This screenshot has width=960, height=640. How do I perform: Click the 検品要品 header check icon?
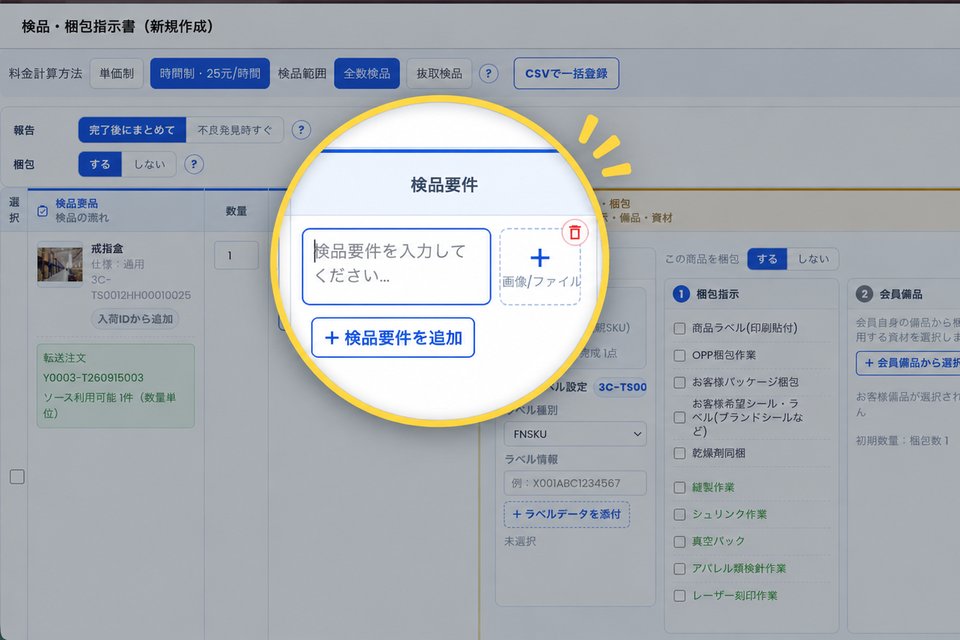point(42,211)
